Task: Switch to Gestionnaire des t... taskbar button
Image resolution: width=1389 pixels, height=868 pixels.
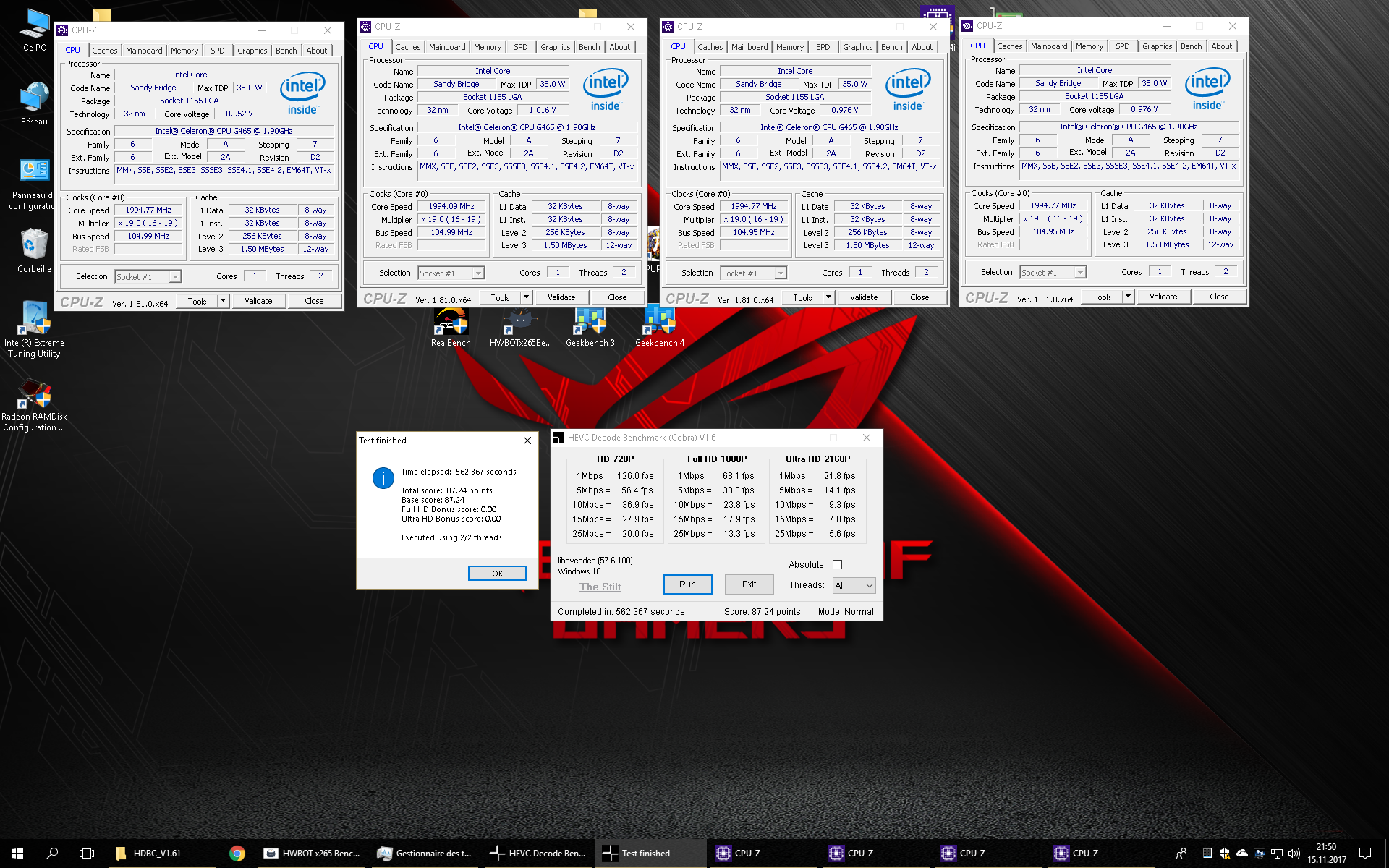Action: point(424,854)
